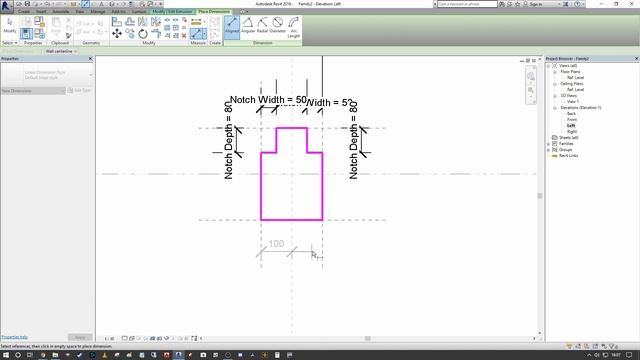Open the Create ribbon tab

pyautogui.click(x=24, y=11)
